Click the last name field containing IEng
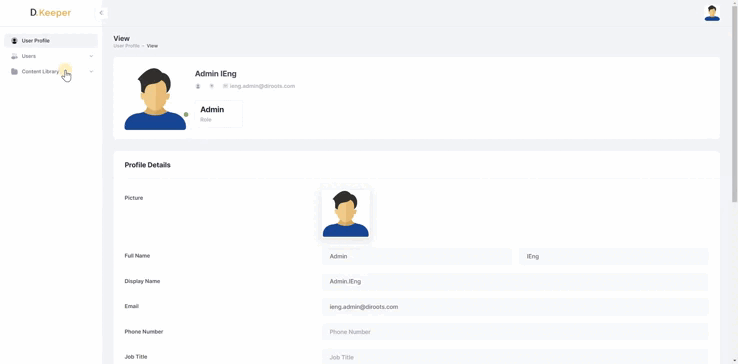The image size is (738, 364). click(x=613, y=257)
